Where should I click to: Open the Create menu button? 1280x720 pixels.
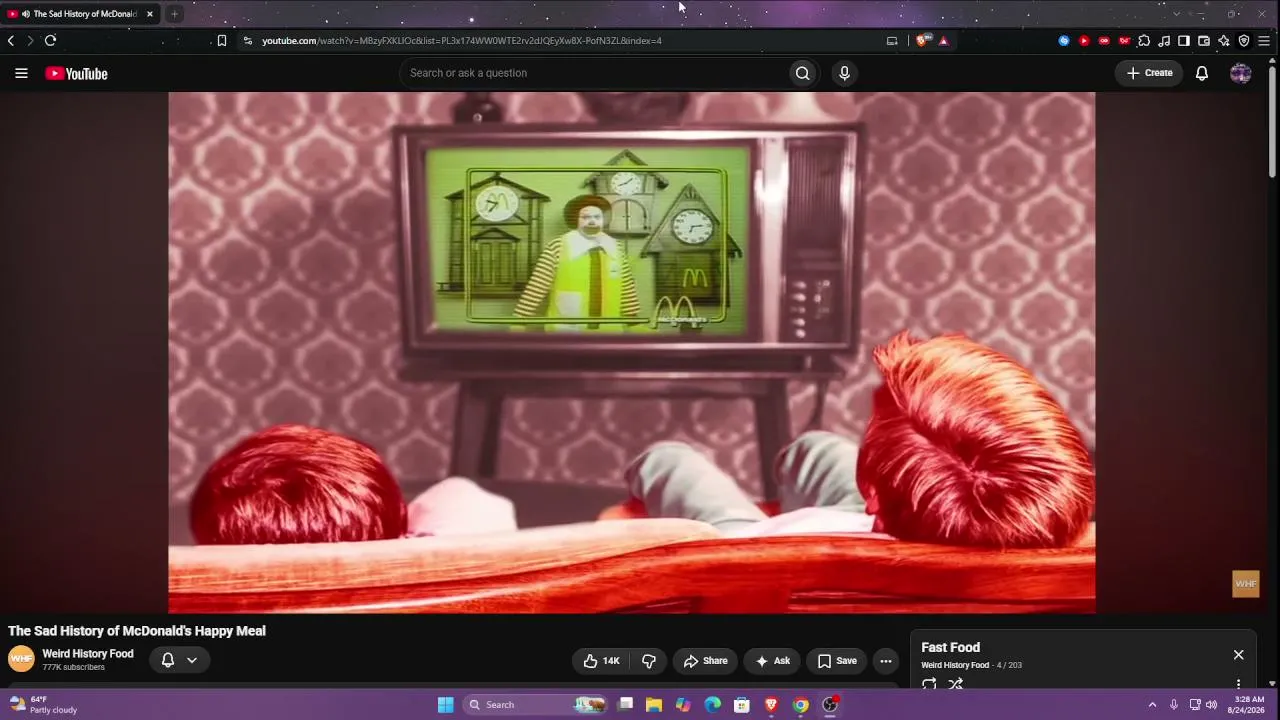[x=1150, y=73]
